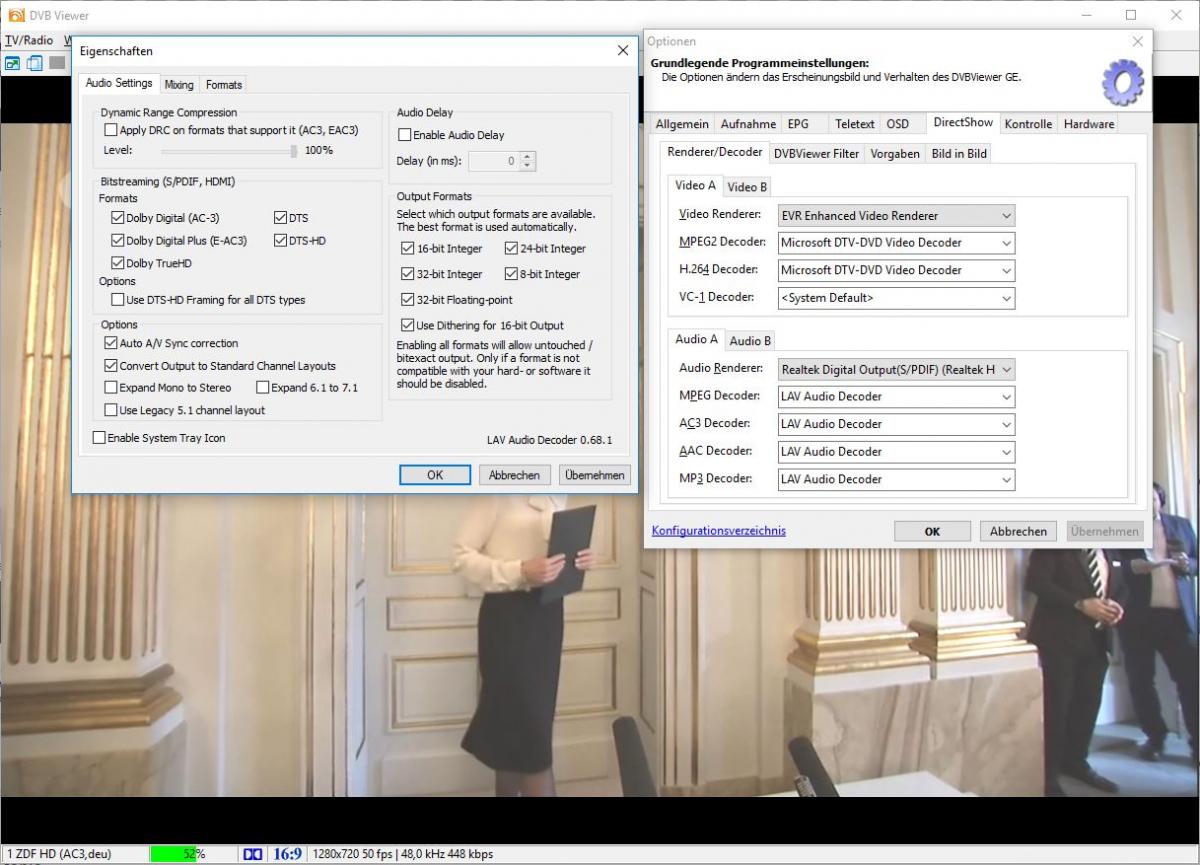
Task: Click the DVB Viewer app icon in title bar
Action: tap(14, 15)
